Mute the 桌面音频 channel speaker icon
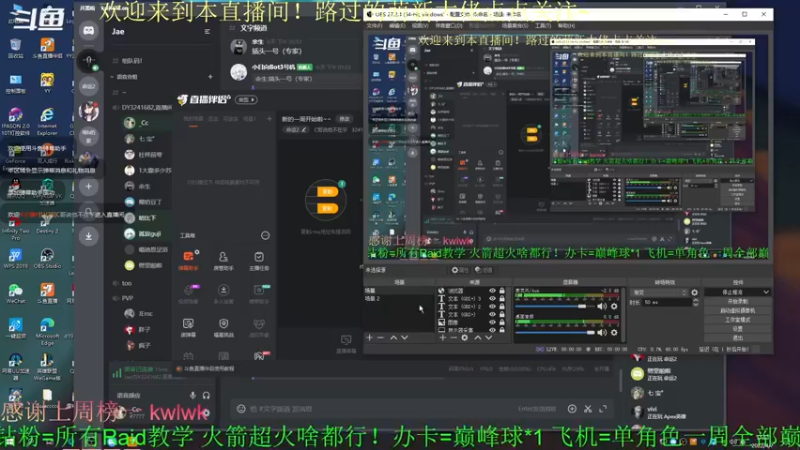Viewport: 800px width, 450px height. click(x=602, y=333)
